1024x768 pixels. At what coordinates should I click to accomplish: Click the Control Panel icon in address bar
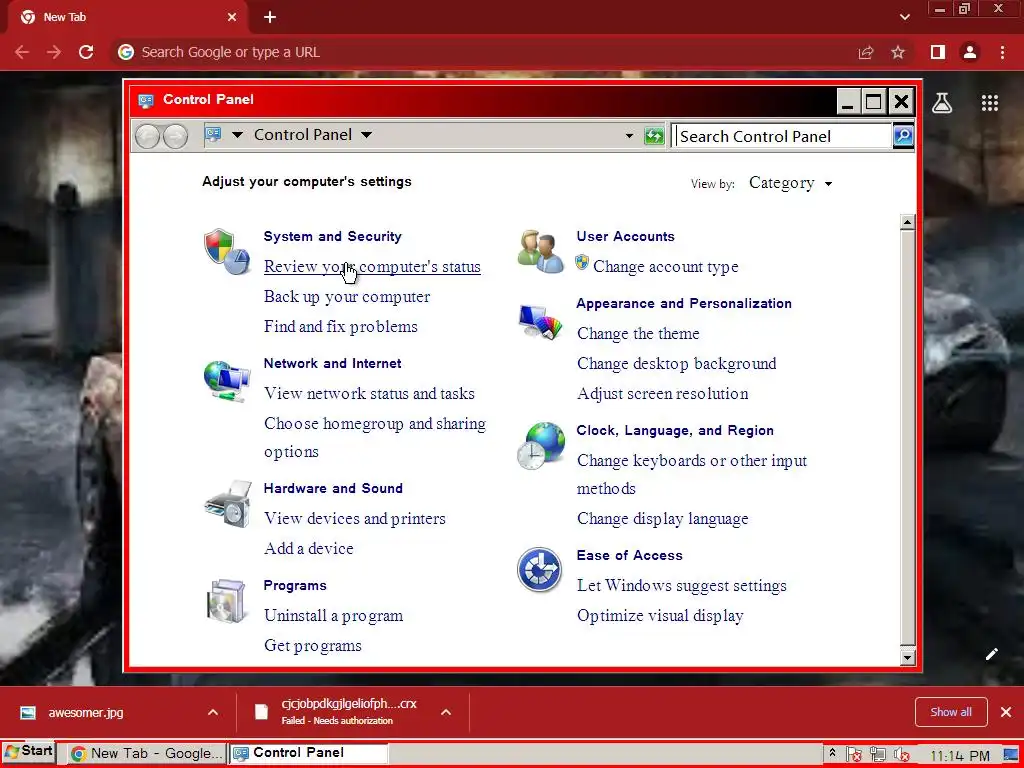click(213, 135)
